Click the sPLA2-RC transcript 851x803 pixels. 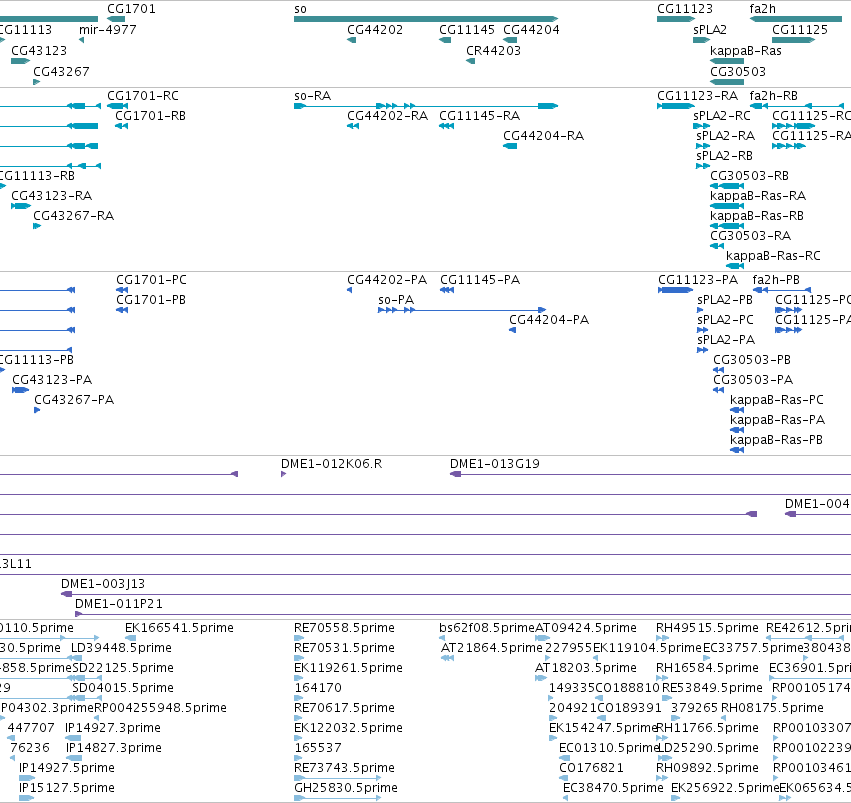click(x=701, y=126)
